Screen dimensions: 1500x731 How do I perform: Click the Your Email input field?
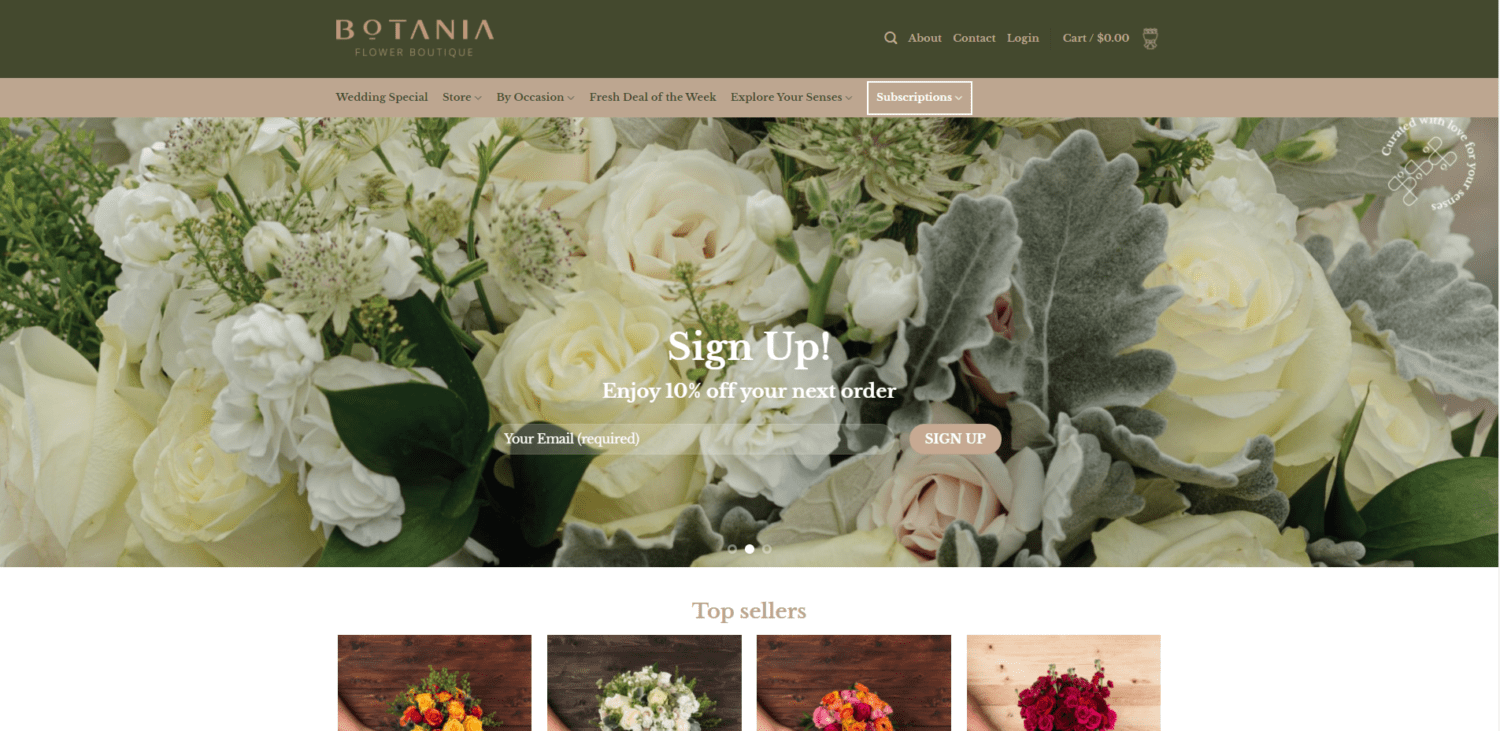[x=697, y=439]
